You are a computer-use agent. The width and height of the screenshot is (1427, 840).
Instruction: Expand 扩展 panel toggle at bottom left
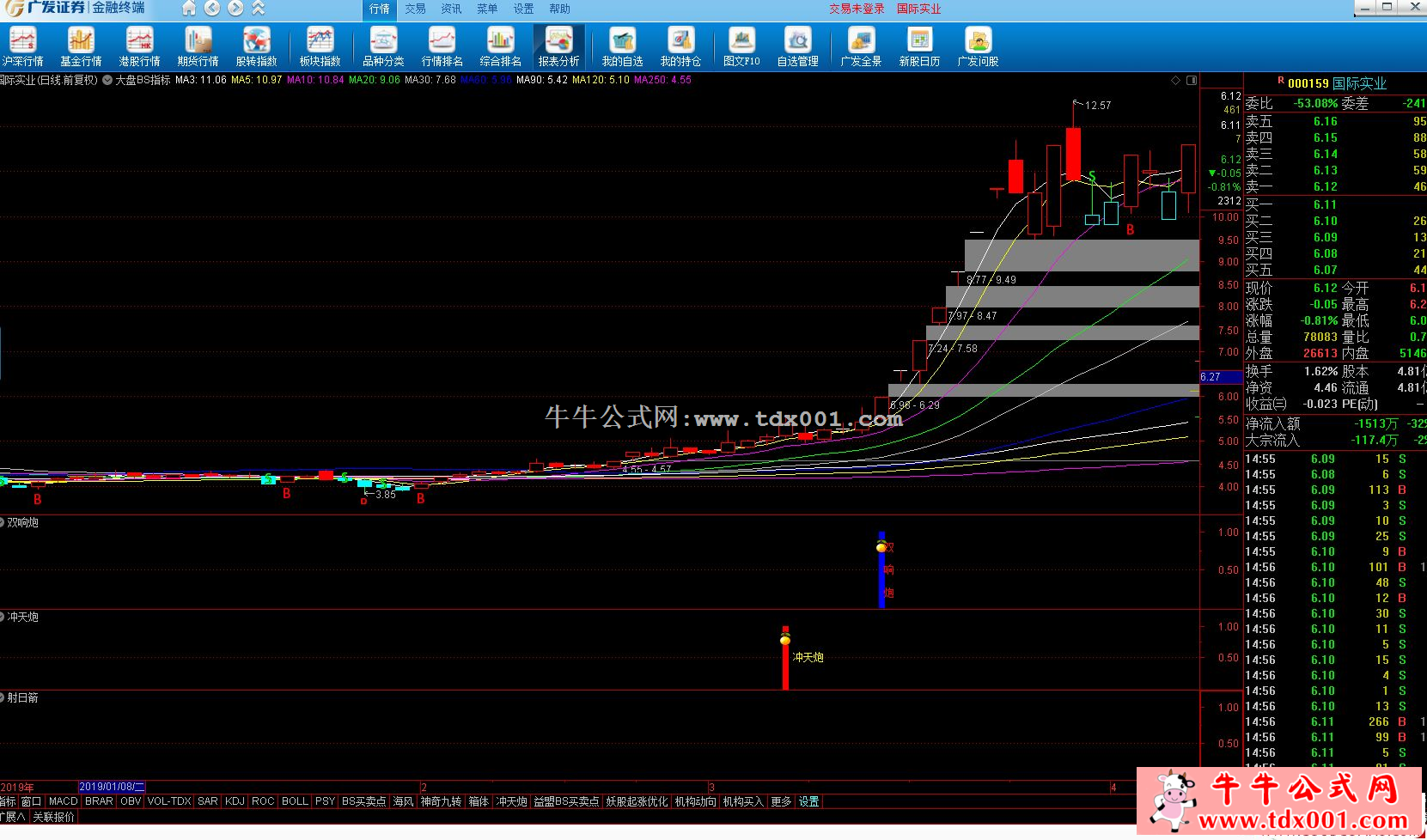coord(12,817)
